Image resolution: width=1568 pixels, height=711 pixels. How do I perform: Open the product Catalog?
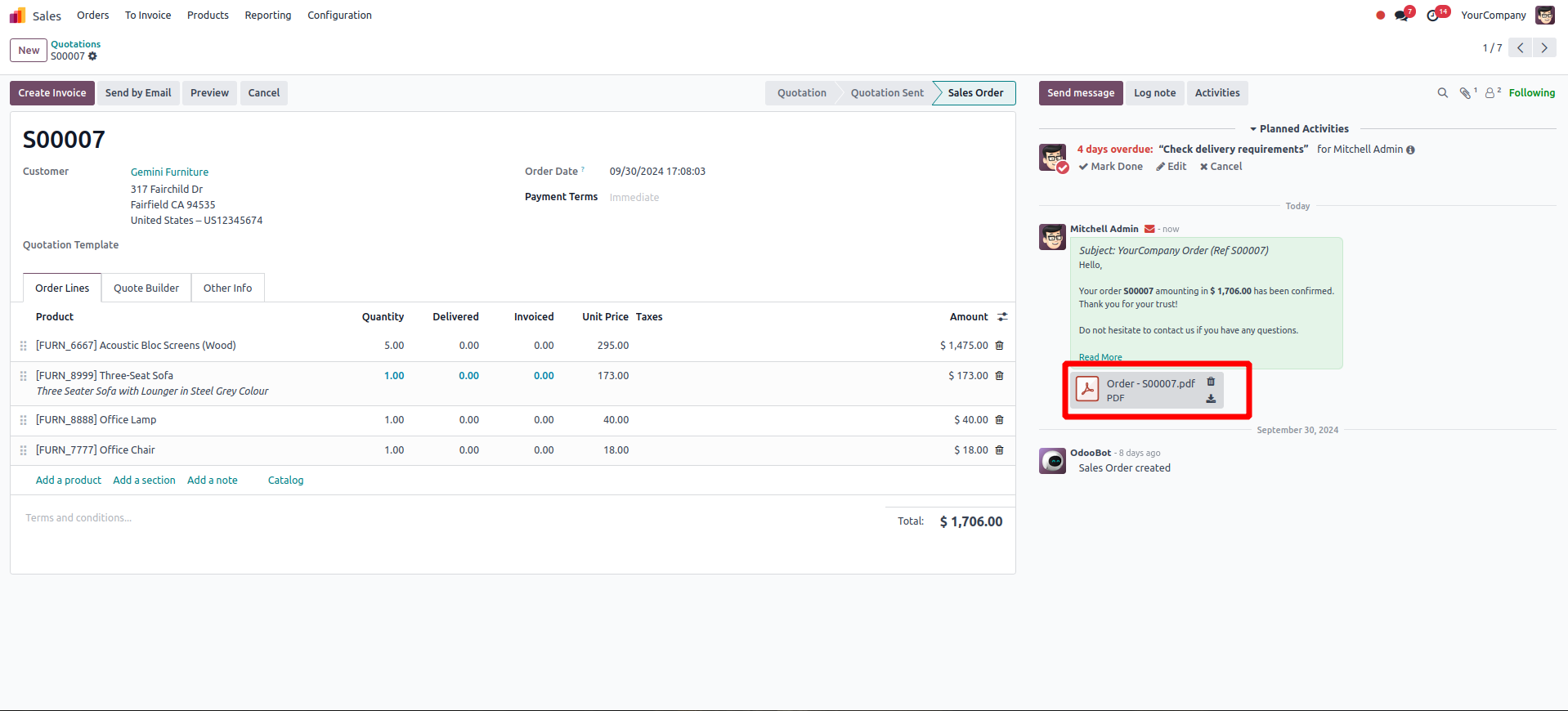[285, 481]
